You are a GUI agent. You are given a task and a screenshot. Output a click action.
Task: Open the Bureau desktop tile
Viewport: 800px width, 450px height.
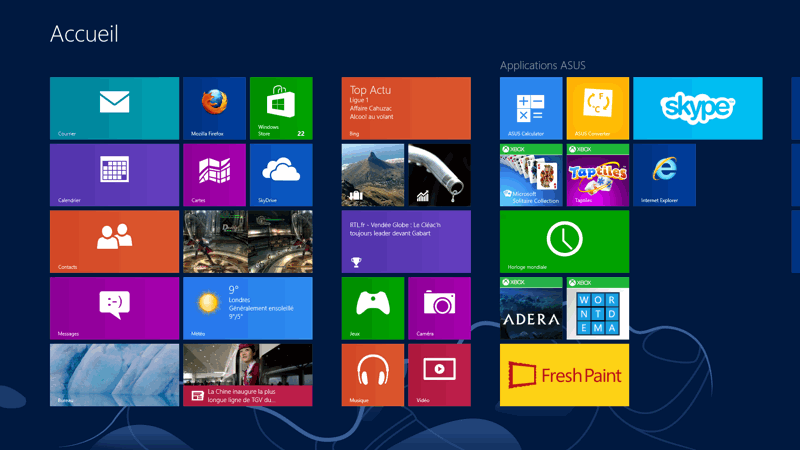point(114,375)
